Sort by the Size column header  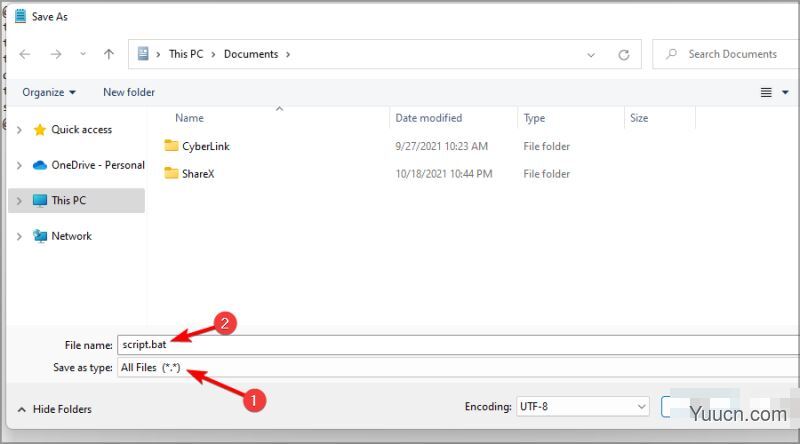pyautogui.click(x=639, y=118)
